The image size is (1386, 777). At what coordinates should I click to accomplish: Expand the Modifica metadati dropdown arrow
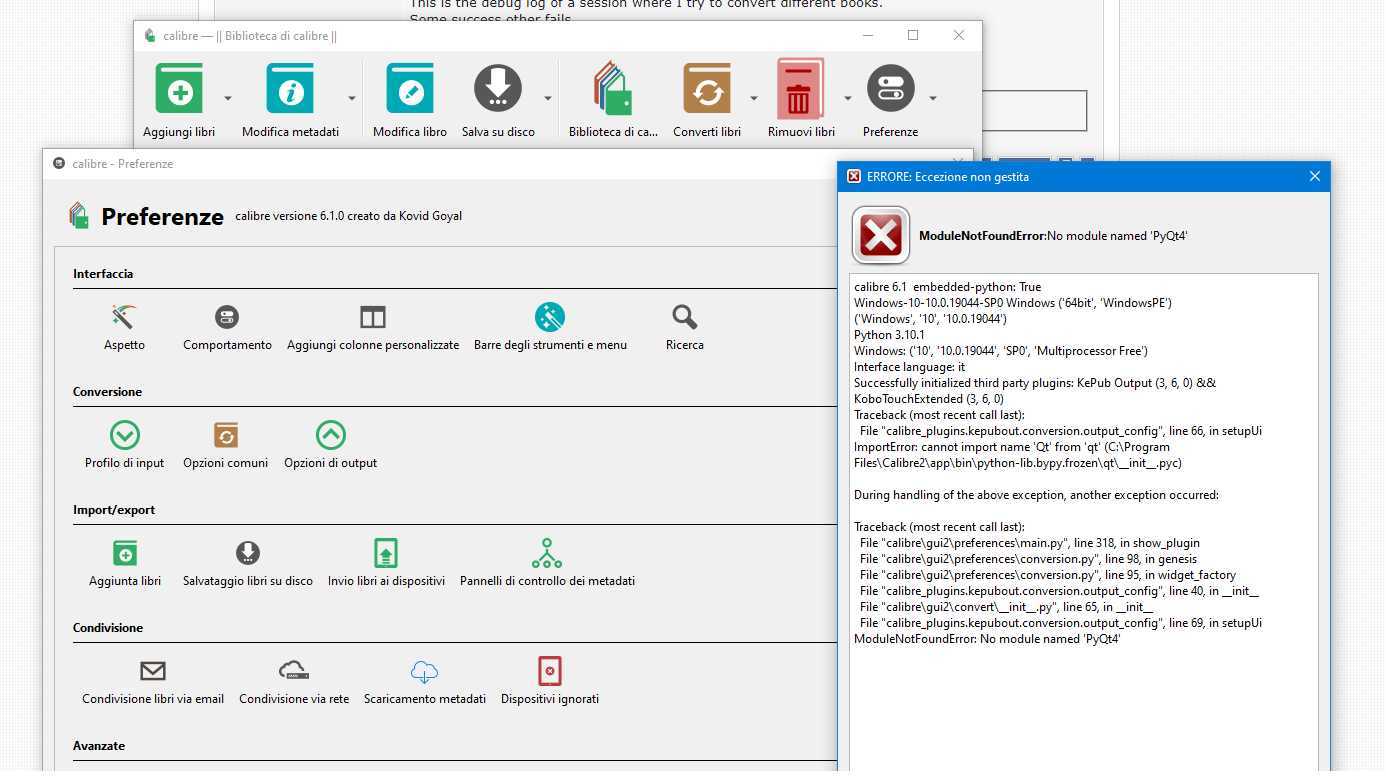[x=352, y=98]
